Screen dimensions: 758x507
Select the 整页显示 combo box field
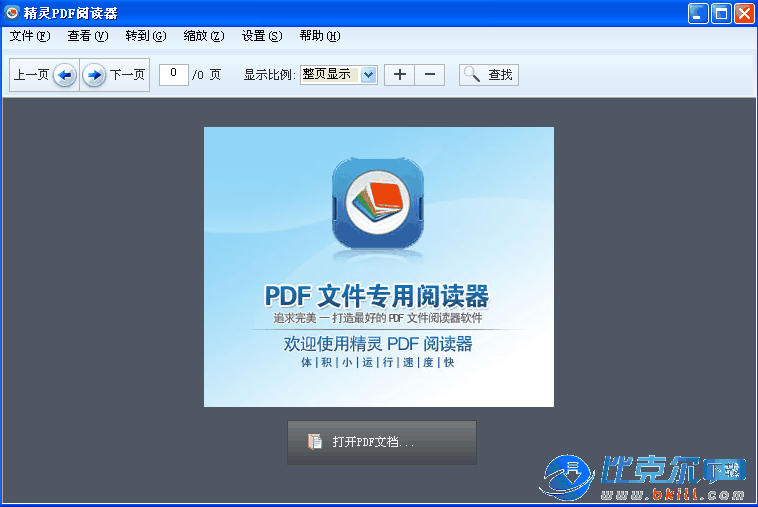(x=329, y=75)
